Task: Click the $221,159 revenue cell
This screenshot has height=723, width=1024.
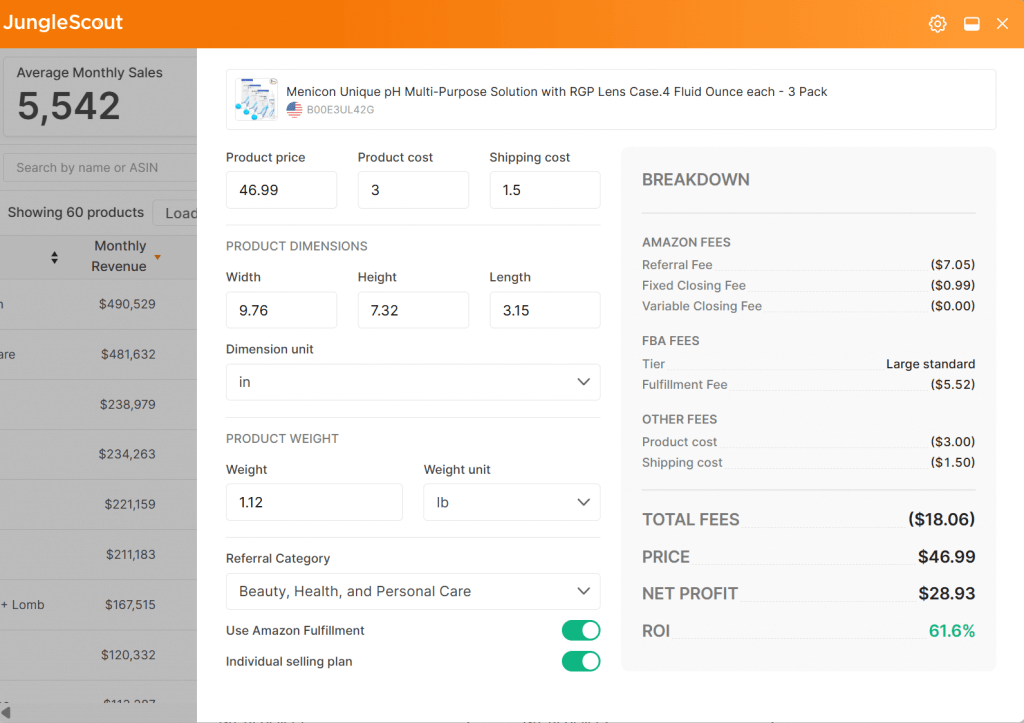Action: (130, 504)
